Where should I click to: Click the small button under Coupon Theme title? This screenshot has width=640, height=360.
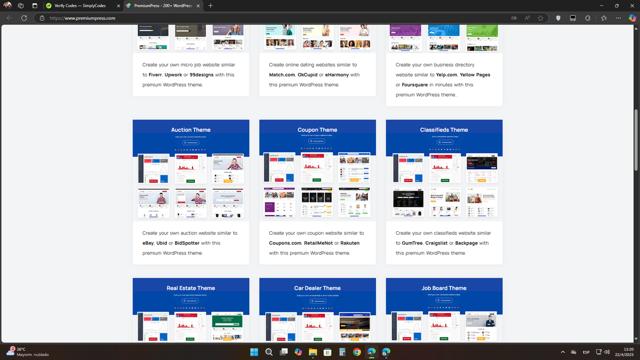(x=317, y=141)
